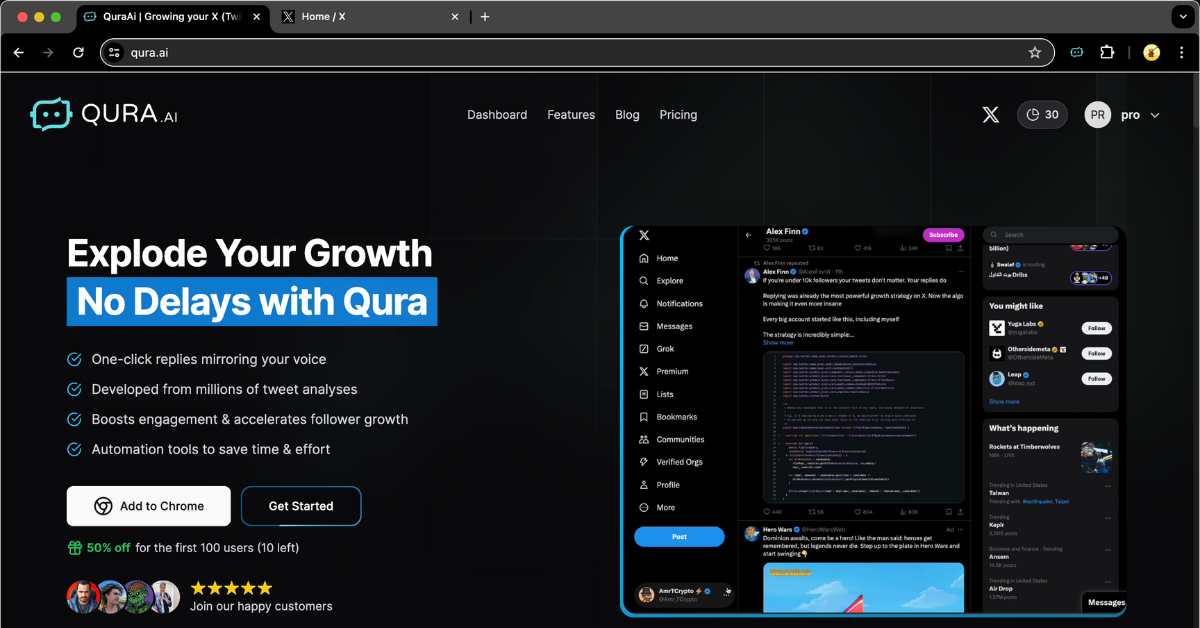Click the AmrTCrypto account in the preview
1200x628 pixels.
click(684, 594)
